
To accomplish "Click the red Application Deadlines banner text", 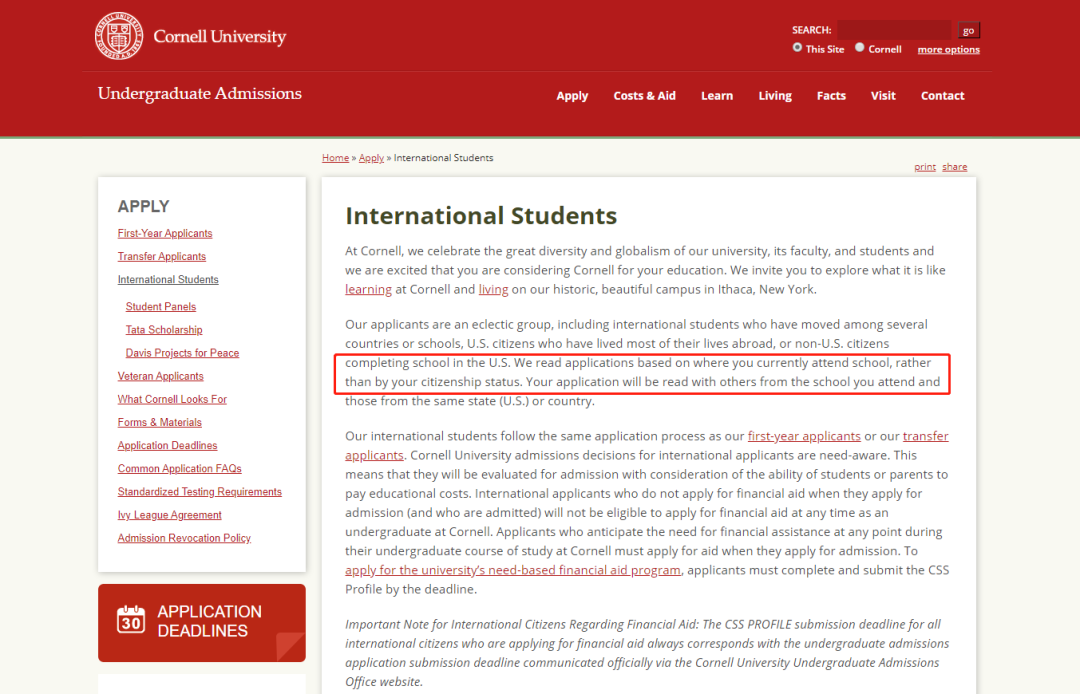I will pyautogui.click(x=209, y=621).
